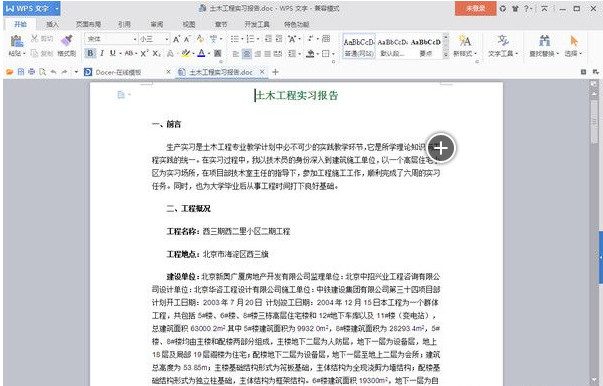Switch to the Docer online templates tab
This screenshot has height=386, width=603.
click(x=118, y=72)
